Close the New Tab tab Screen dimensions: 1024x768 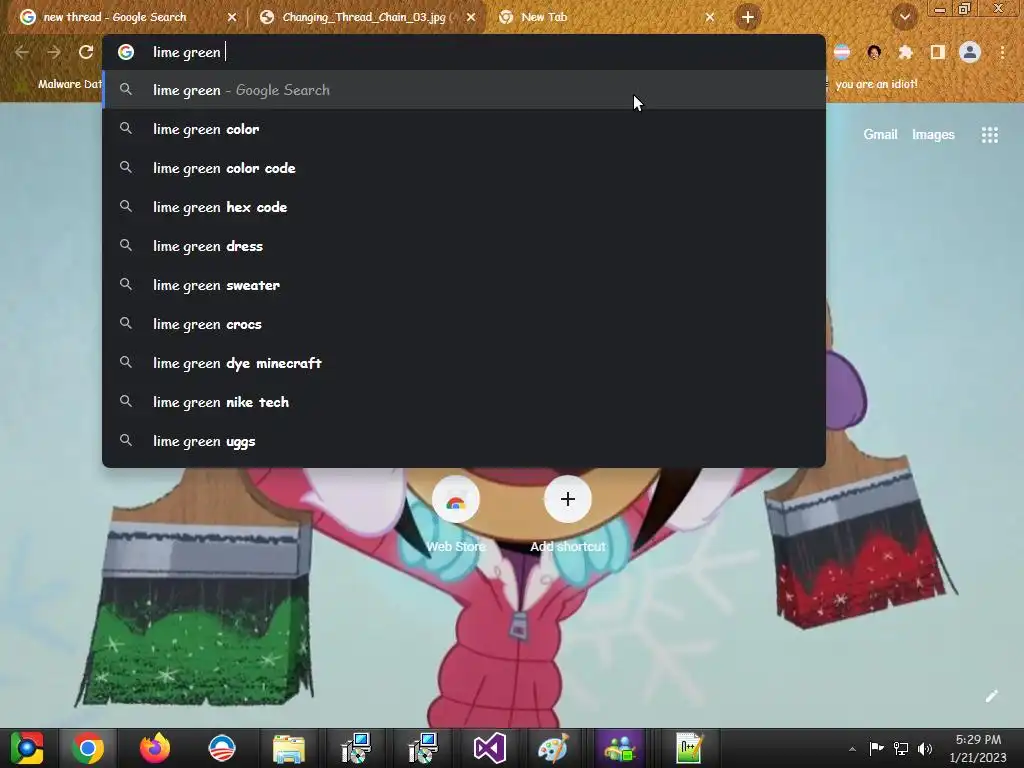(x=710, y=17)
